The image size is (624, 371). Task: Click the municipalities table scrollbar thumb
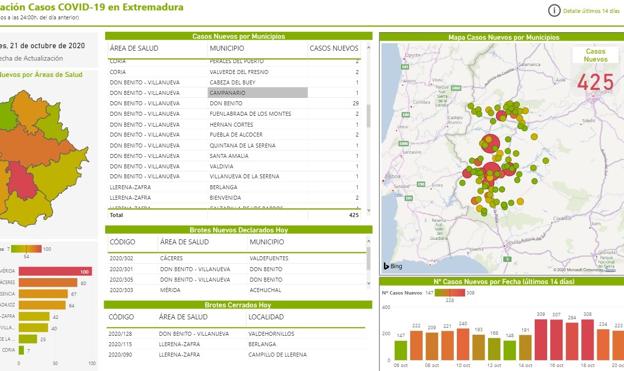369,116
